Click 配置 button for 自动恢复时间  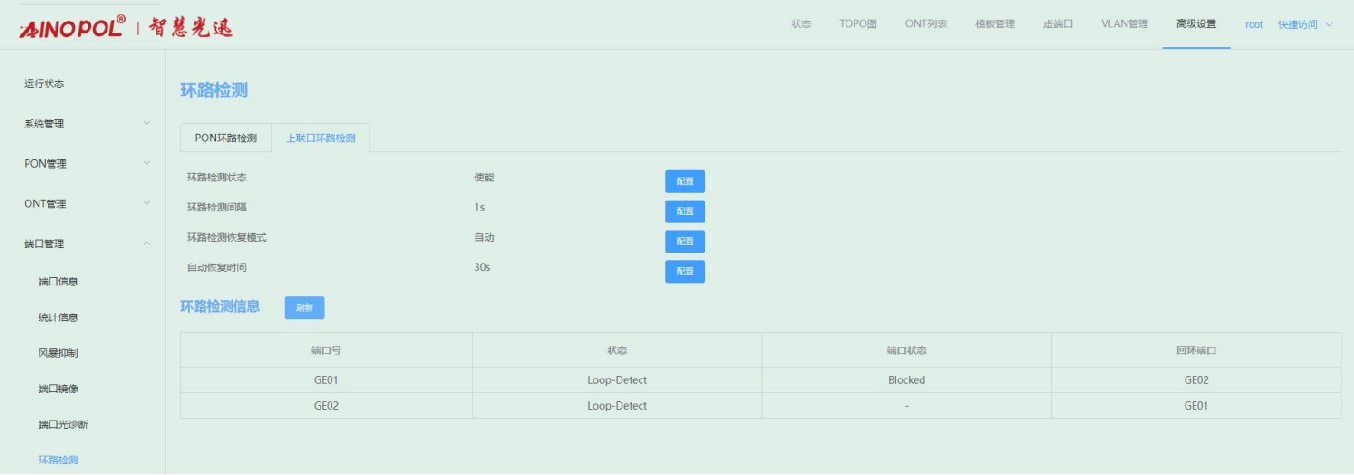(x=684, y=271)
